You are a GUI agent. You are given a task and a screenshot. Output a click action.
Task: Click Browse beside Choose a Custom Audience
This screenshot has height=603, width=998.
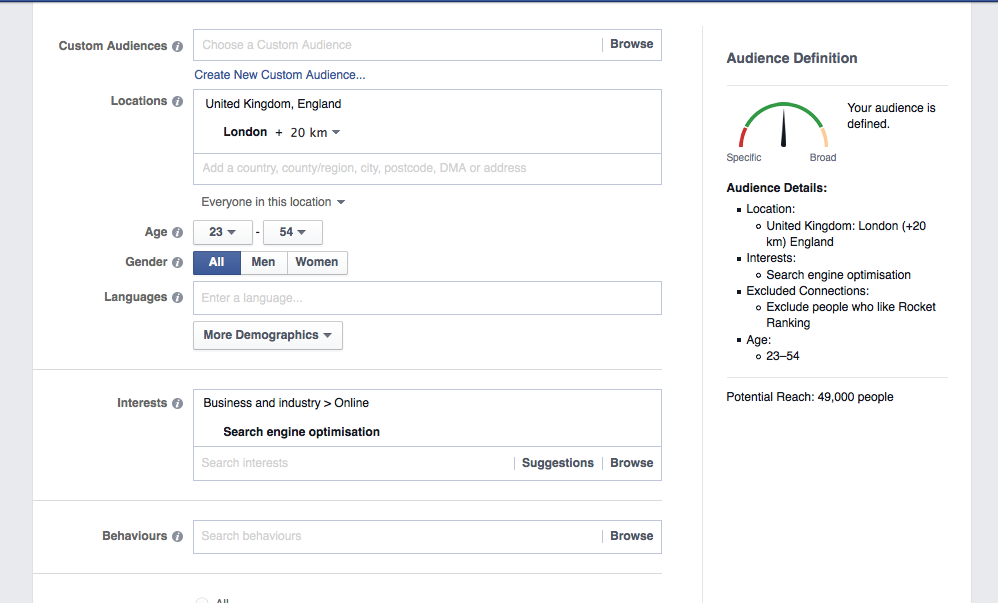coord(631,44)
